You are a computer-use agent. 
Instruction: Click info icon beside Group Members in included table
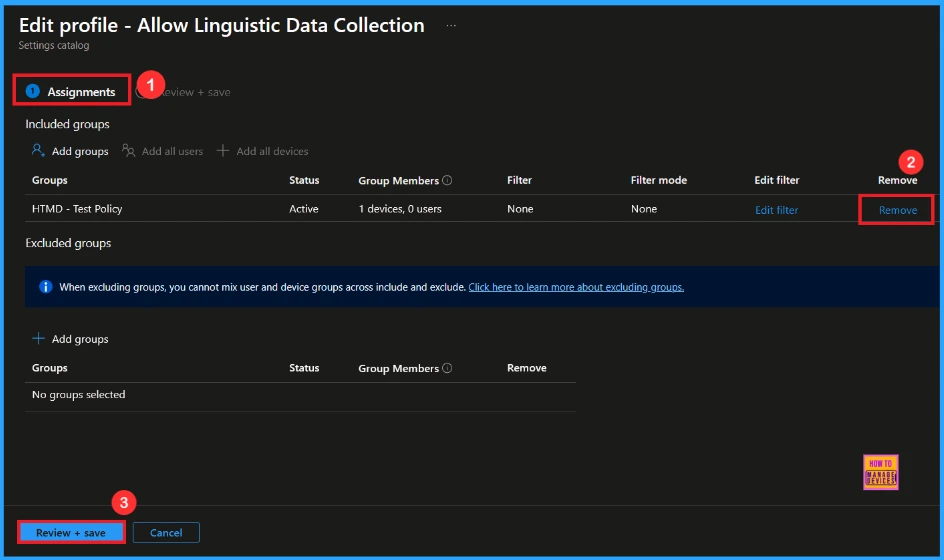[x=447, y=181]
